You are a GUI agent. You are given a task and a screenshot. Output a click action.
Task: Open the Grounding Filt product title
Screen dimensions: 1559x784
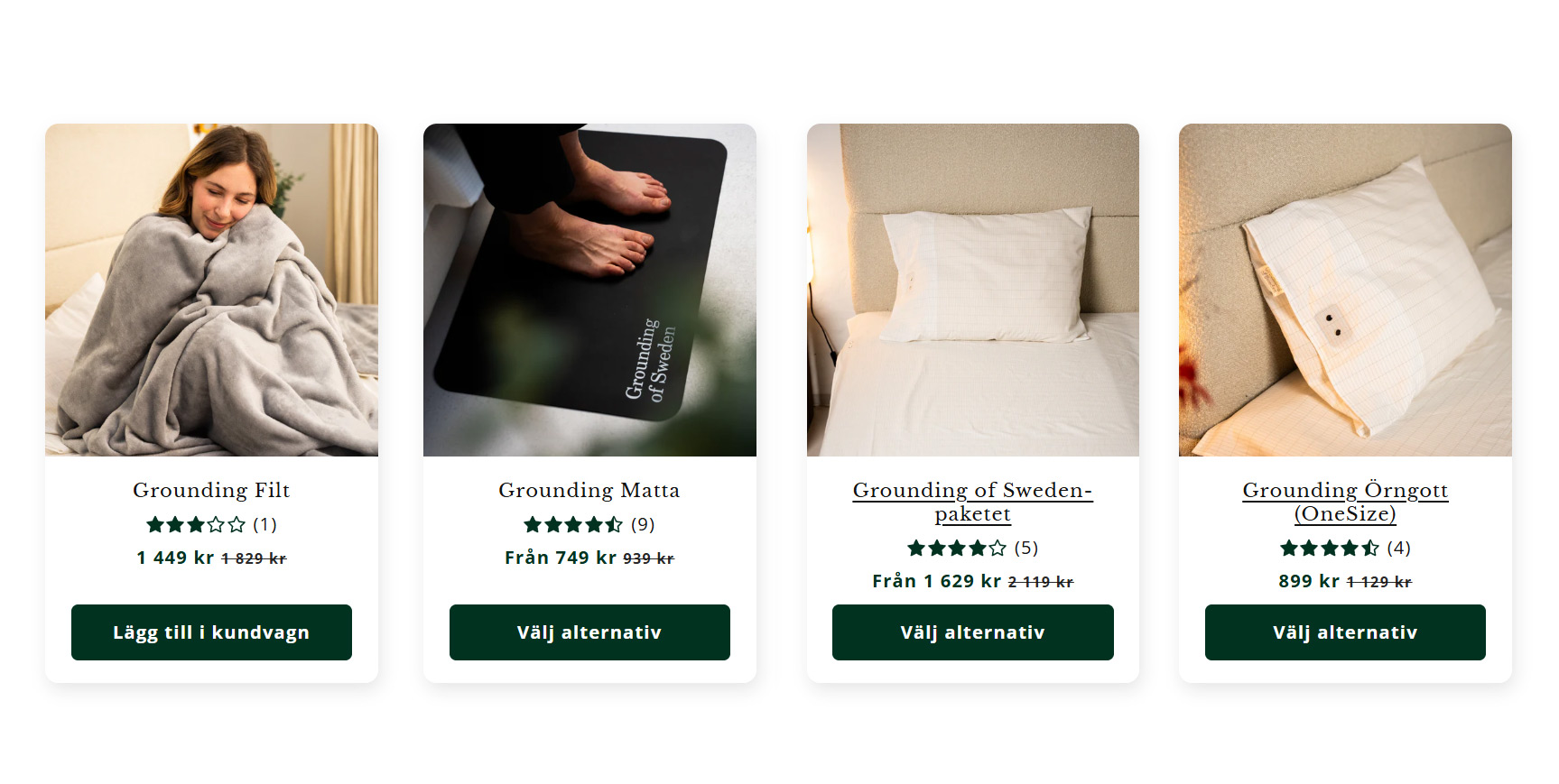click(211, 490)
